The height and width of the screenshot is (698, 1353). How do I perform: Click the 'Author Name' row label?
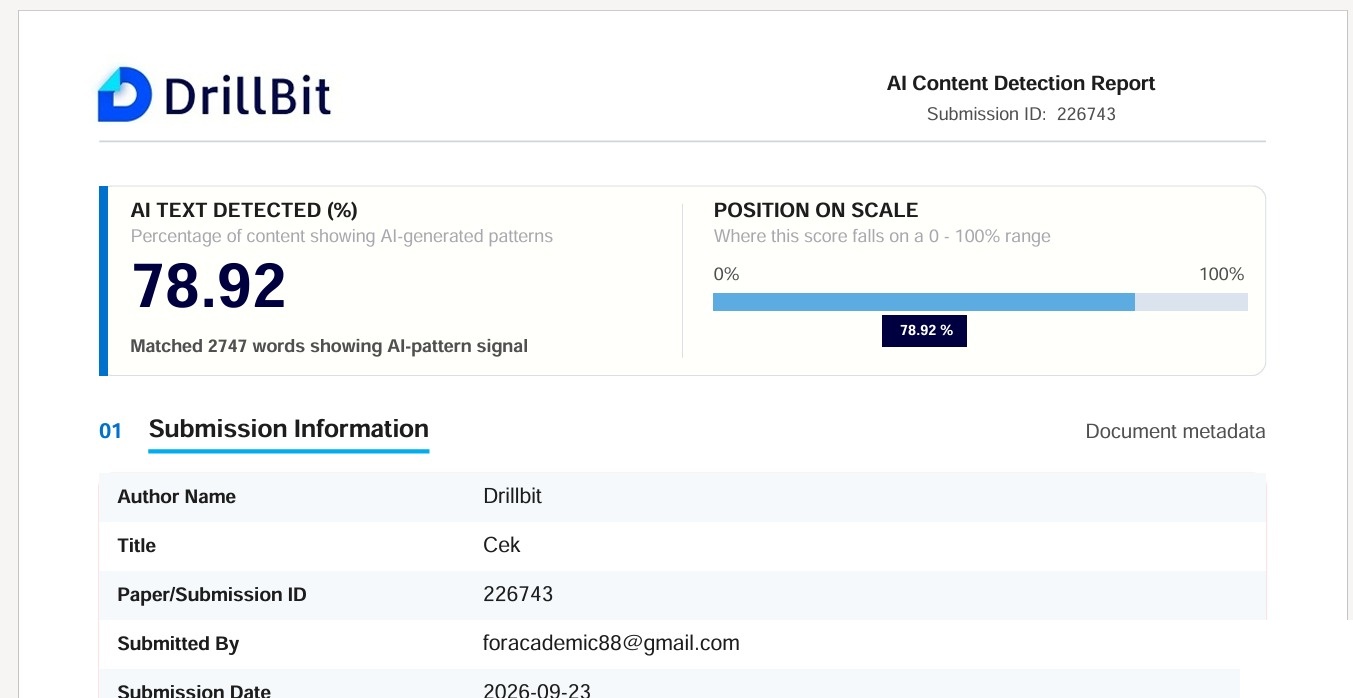coord(177,497)
